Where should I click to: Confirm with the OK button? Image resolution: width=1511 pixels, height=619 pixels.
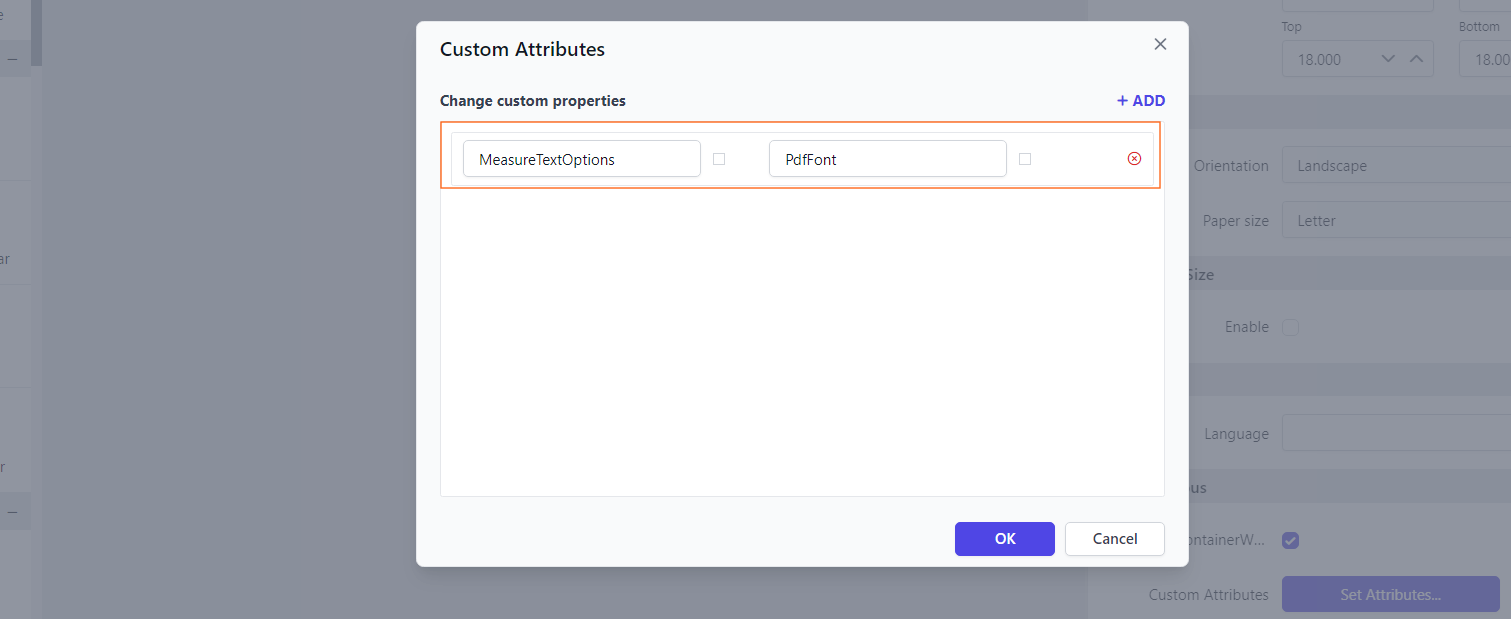tap(1004, 539)
